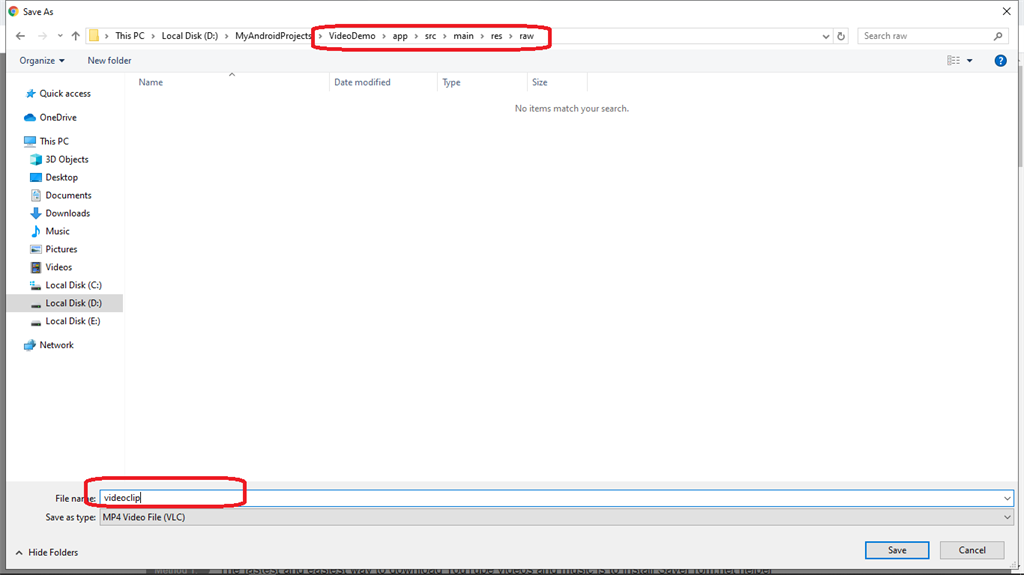1024x575 pixels.
Task: Open Music folder in sidebar
Action: (x=57, y=231)
